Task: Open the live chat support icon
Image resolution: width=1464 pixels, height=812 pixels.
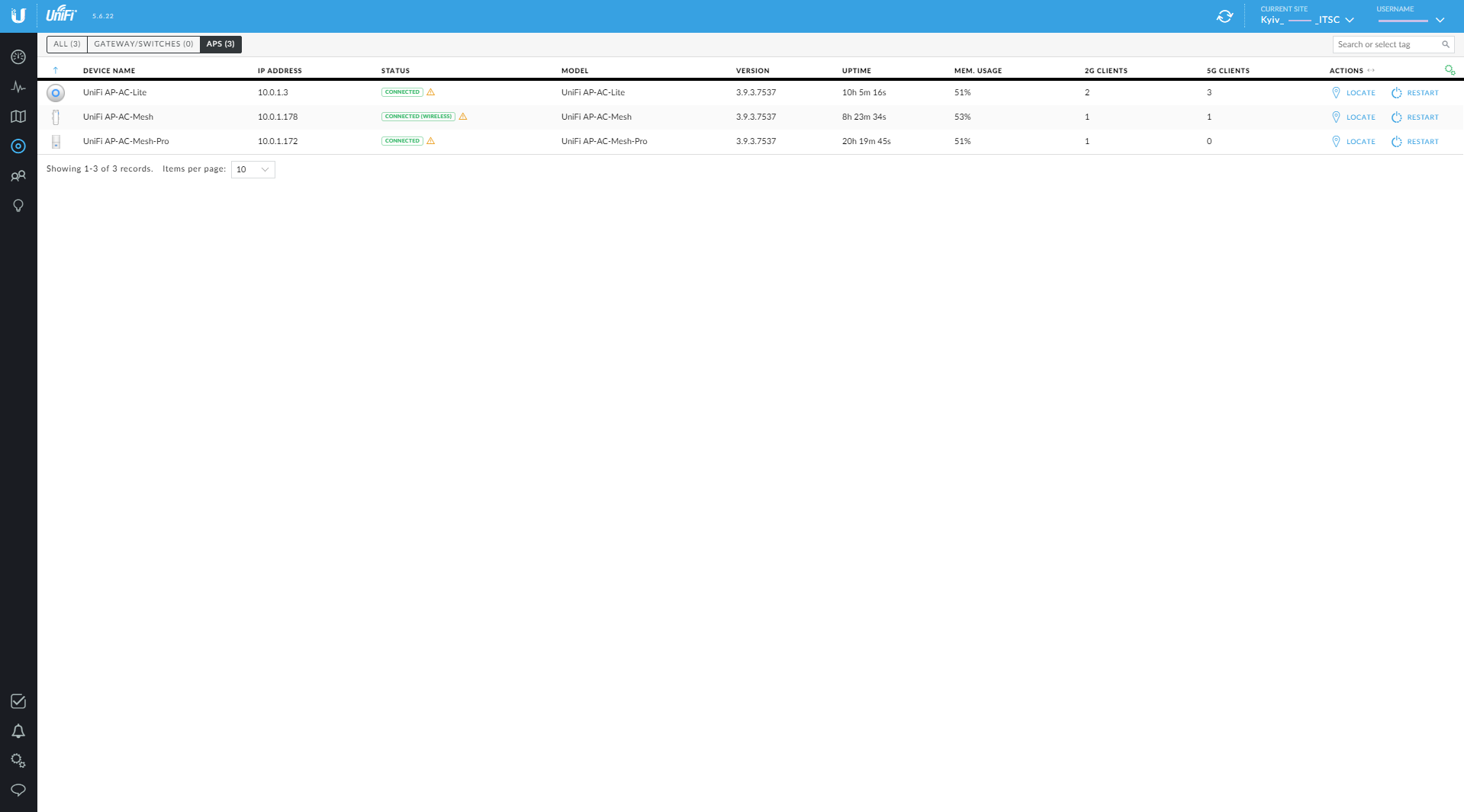Action: click(x=18, y=790)
